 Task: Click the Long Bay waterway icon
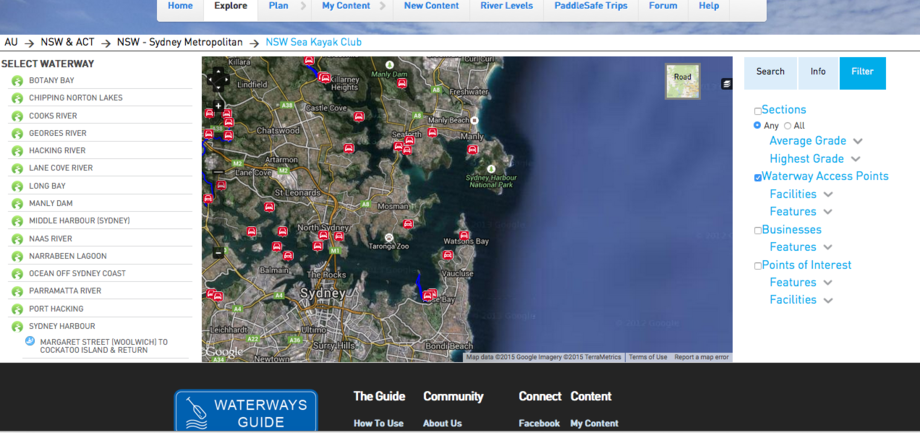pos(17,187)
